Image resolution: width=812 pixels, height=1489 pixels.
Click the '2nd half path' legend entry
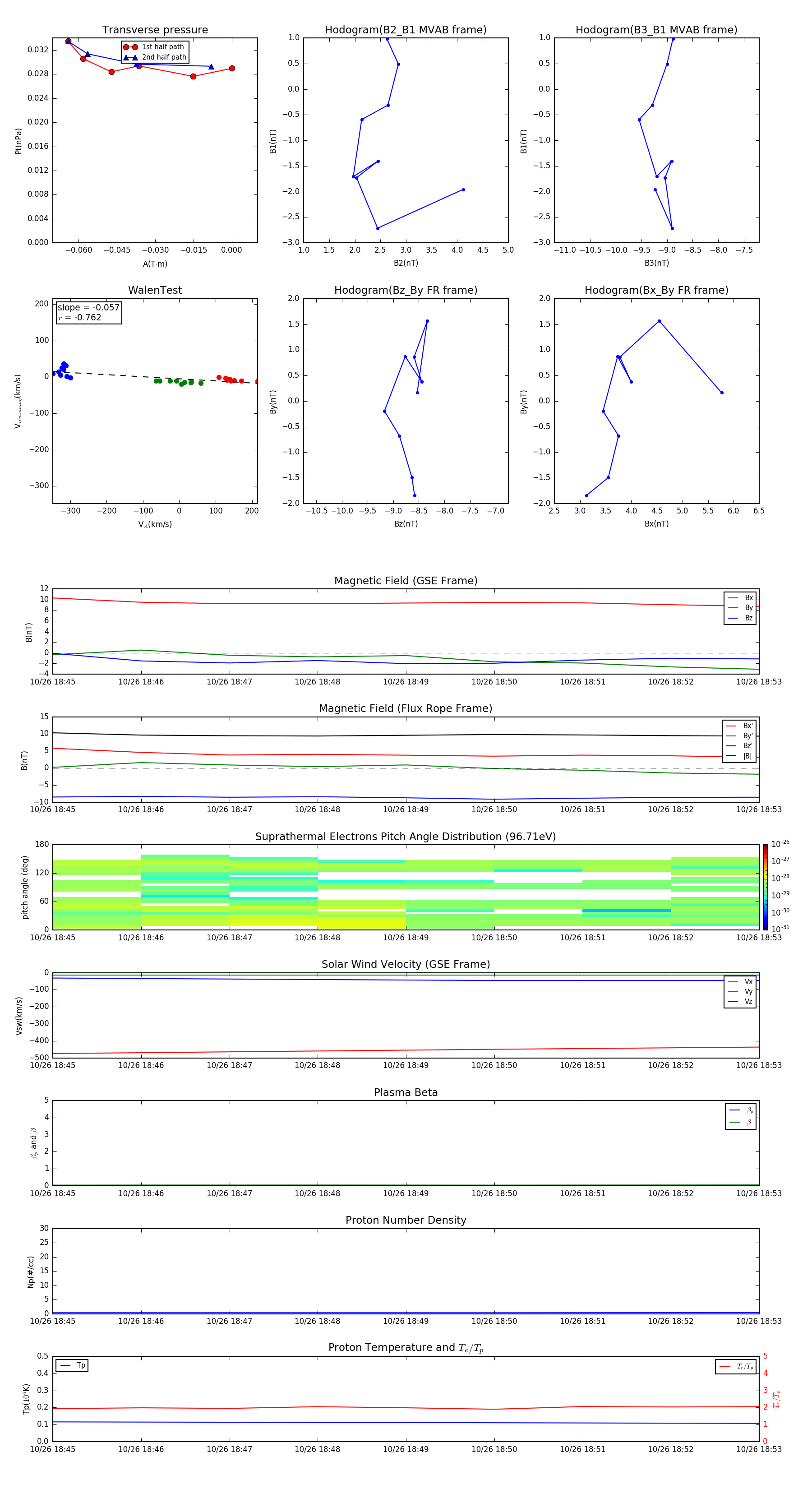pos(154,57)
